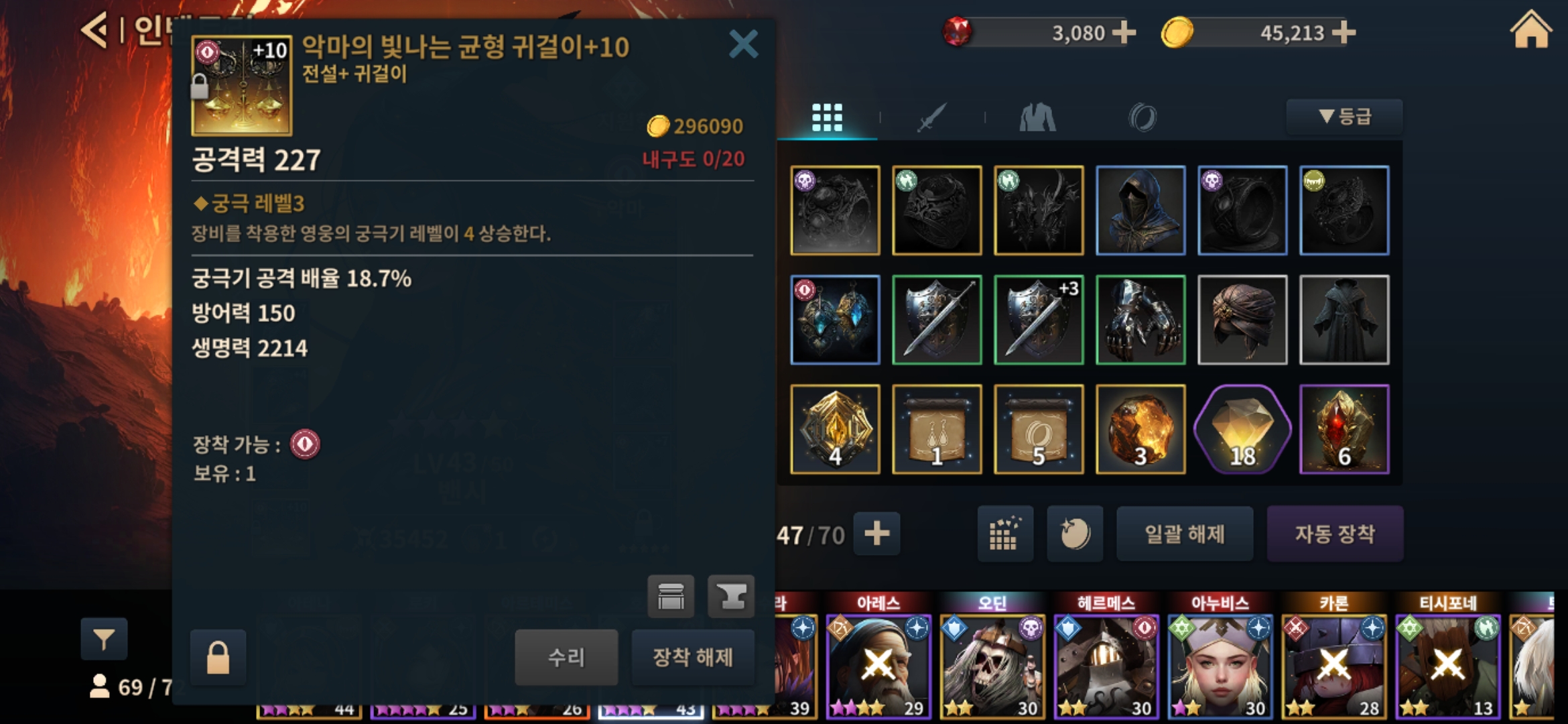The image size is (1568, 724).
Task: Switch to the weapons sword tab
Action: (931, 117)
